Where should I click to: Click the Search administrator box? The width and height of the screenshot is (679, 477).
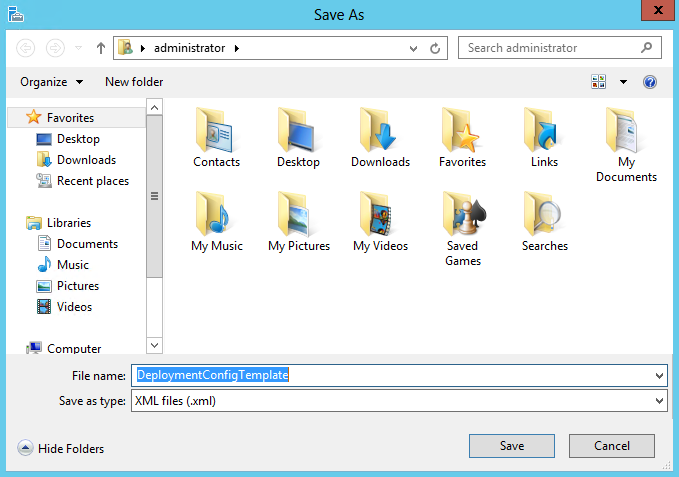click(x=559, y=48)
